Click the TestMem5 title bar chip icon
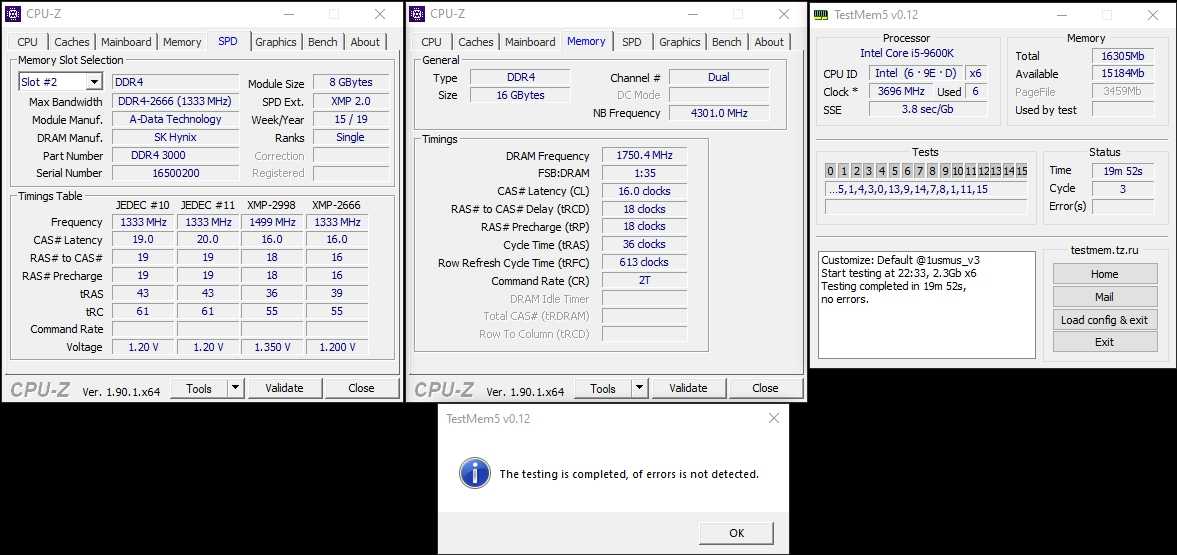1177x555 pixels. [821, 15]
